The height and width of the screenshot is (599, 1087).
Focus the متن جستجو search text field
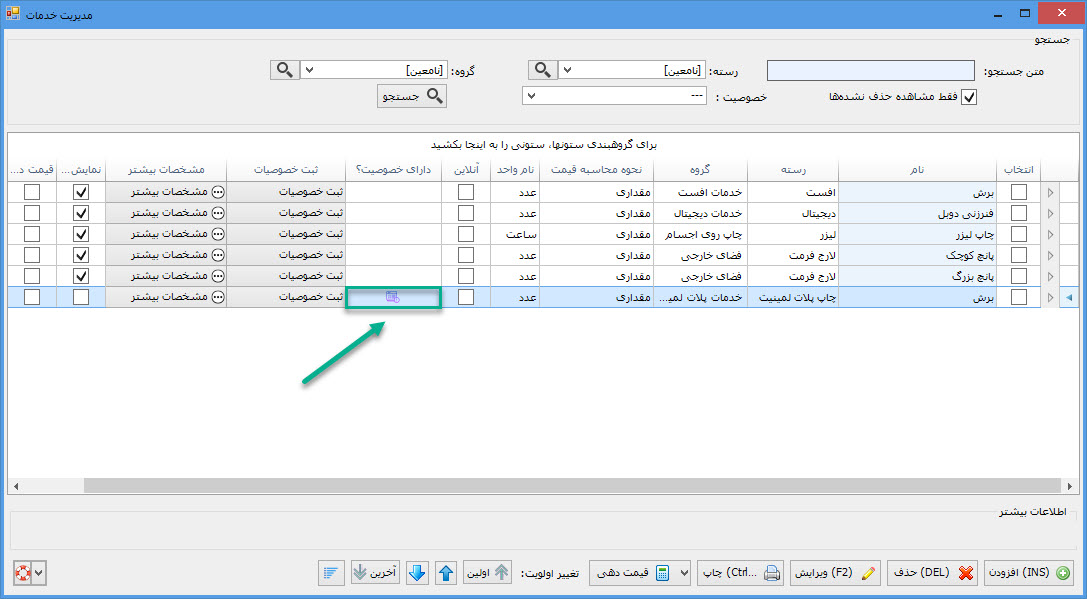pos(871,71)
